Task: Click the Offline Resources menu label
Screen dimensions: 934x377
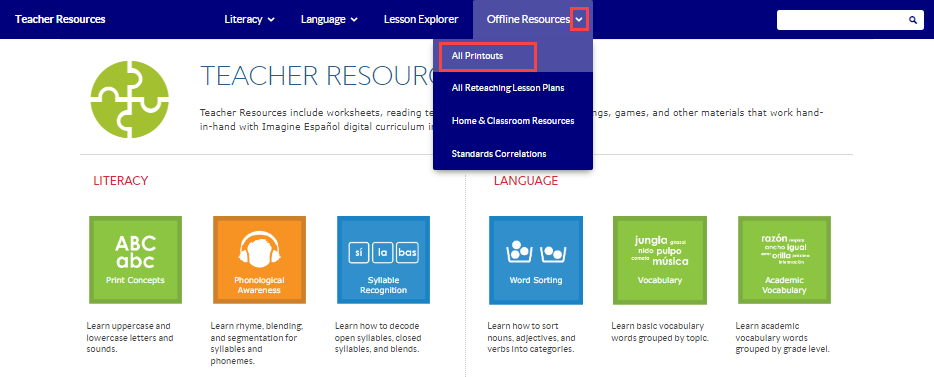Action: (528, 19)
